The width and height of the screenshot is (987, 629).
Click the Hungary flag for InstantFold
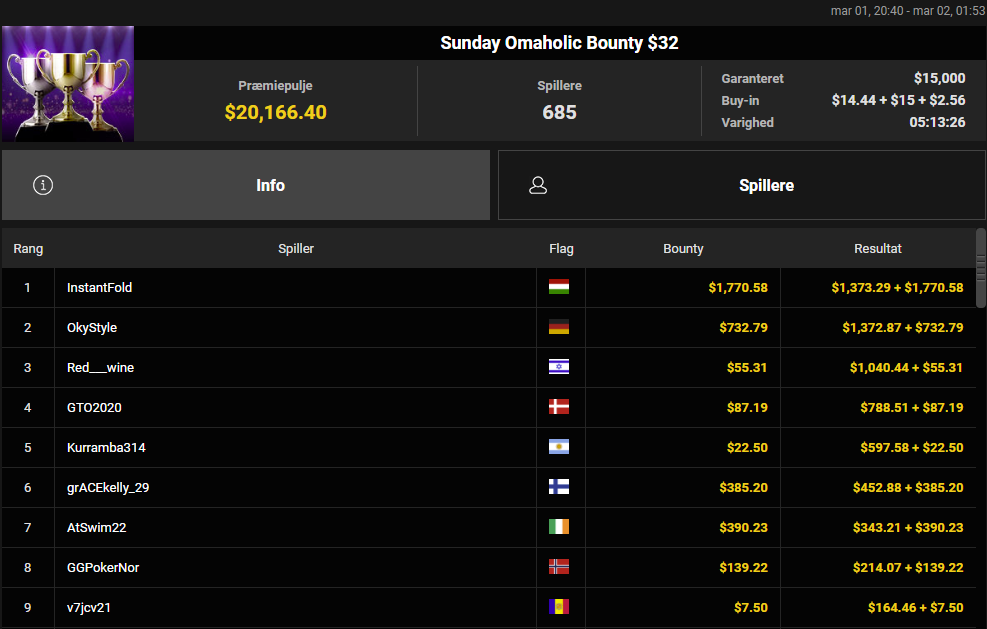(559, 288)
